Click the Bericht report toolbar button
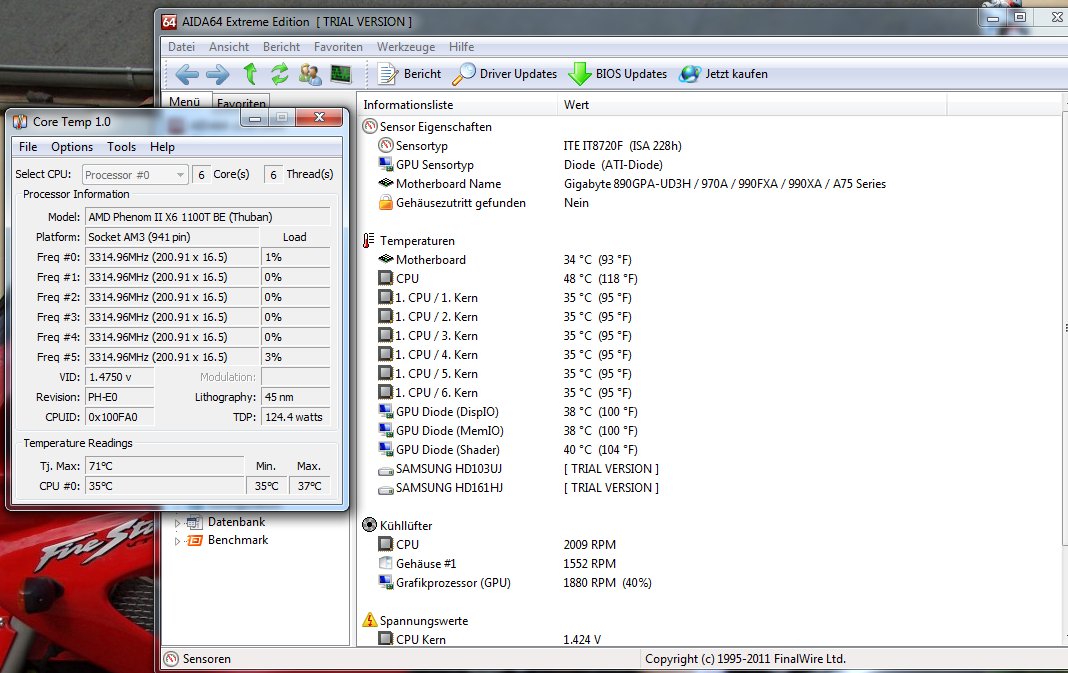The width and height of the screenshot is (1068, 673). (409, 74)
